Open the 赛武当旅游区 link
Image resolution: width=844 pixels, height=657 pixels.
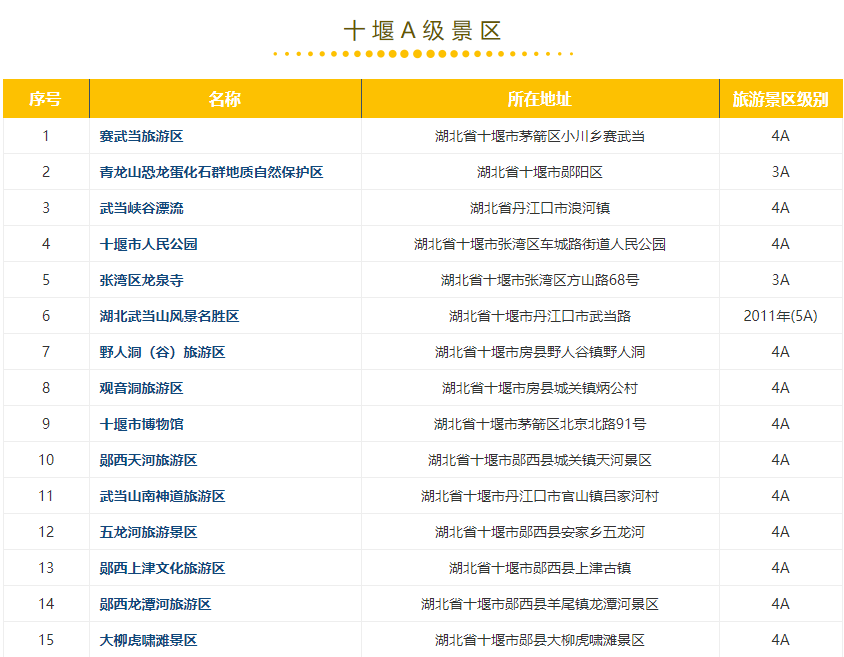click(141, 136)
